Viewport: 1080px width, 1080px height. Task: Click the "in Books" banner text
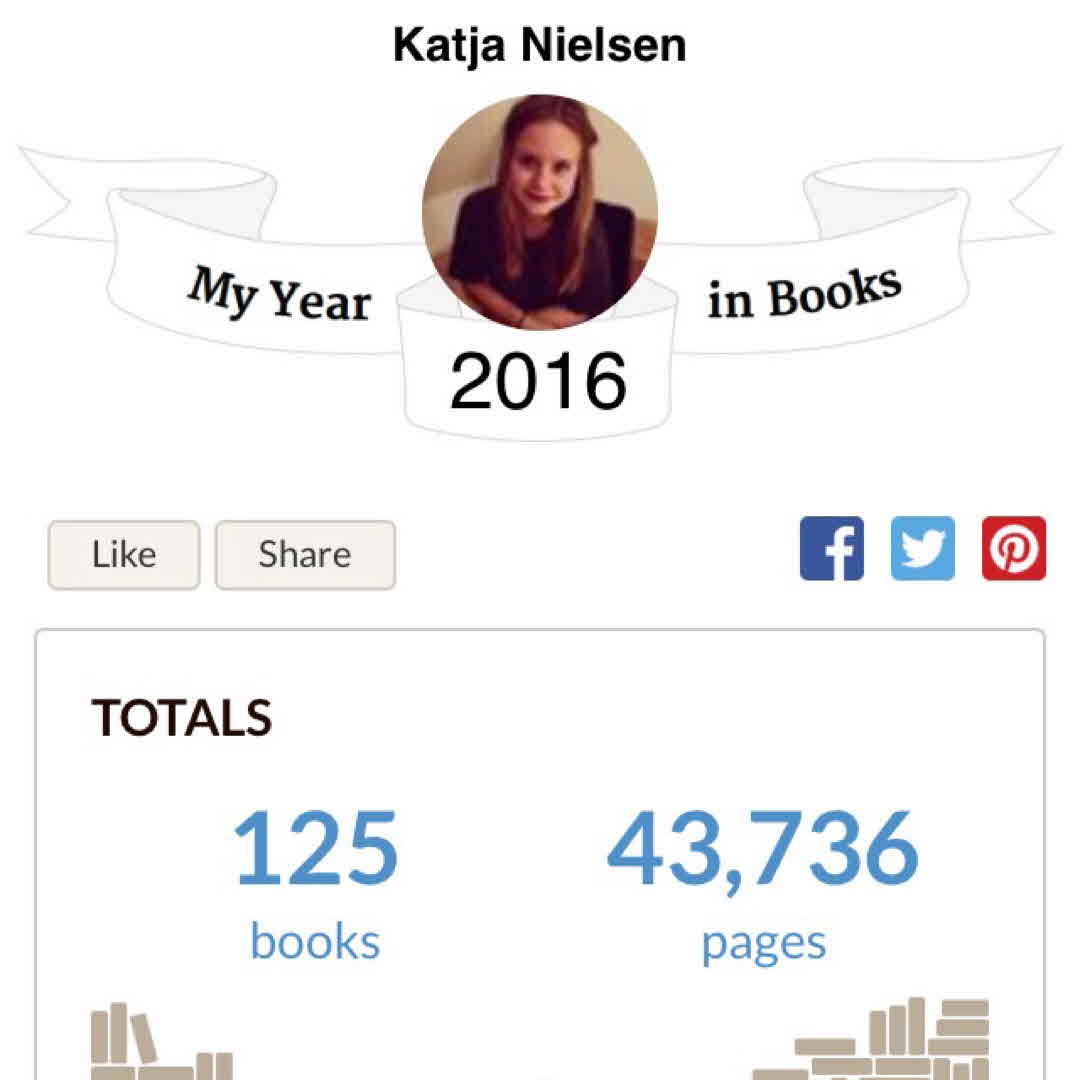pyautogui.click(x=804, y=292)
